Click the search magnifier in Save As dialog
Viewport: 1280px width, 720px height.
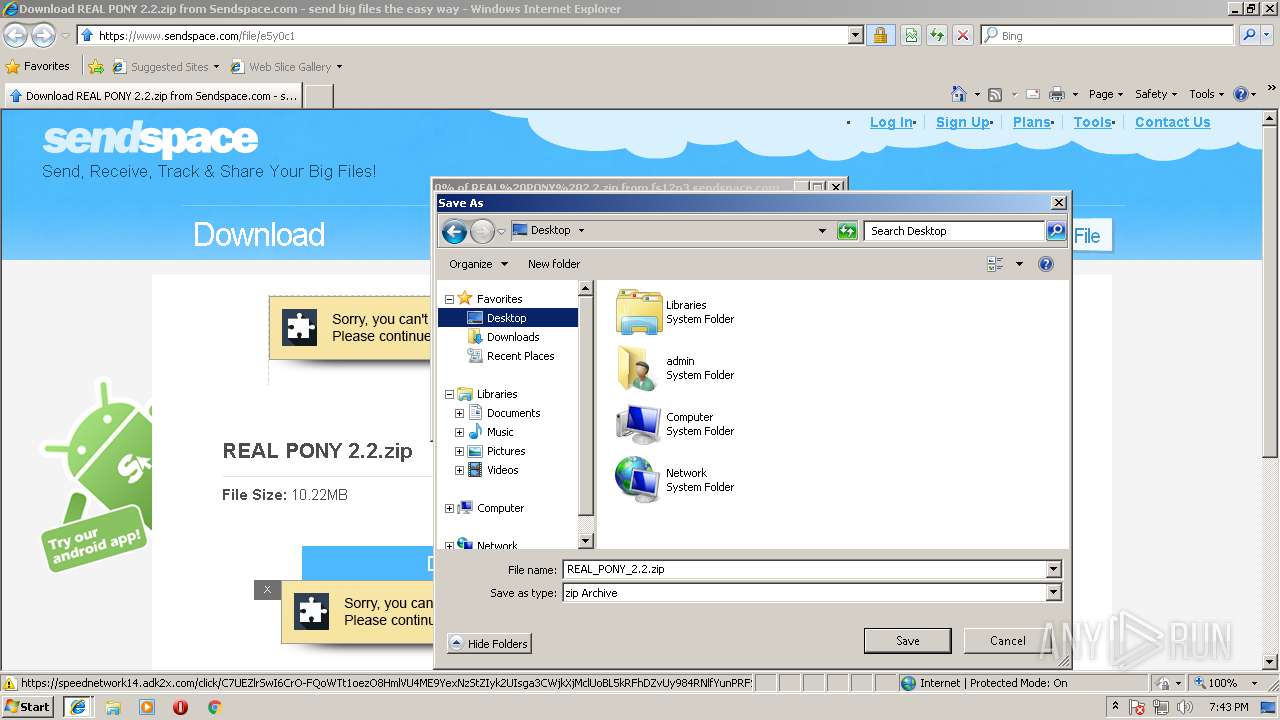1056,231
